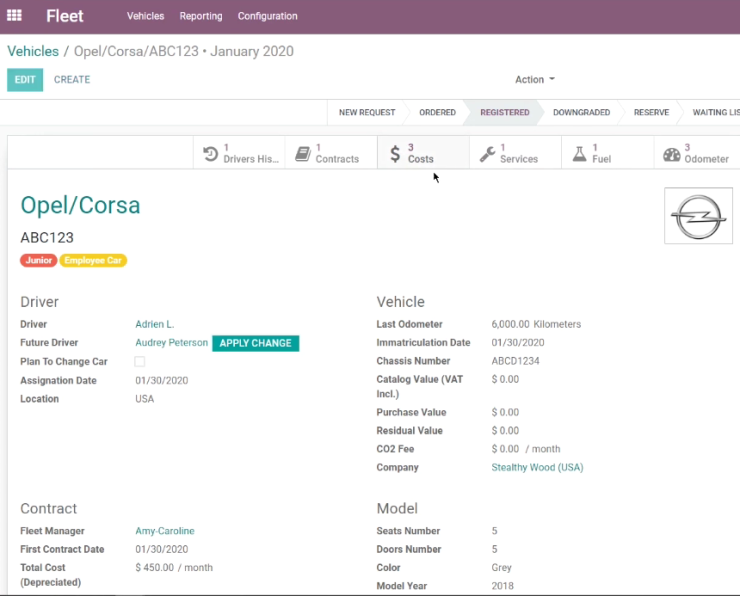740x596 pixels.
Task: Click the Color value Grey
Action: [x=501, y=568]
